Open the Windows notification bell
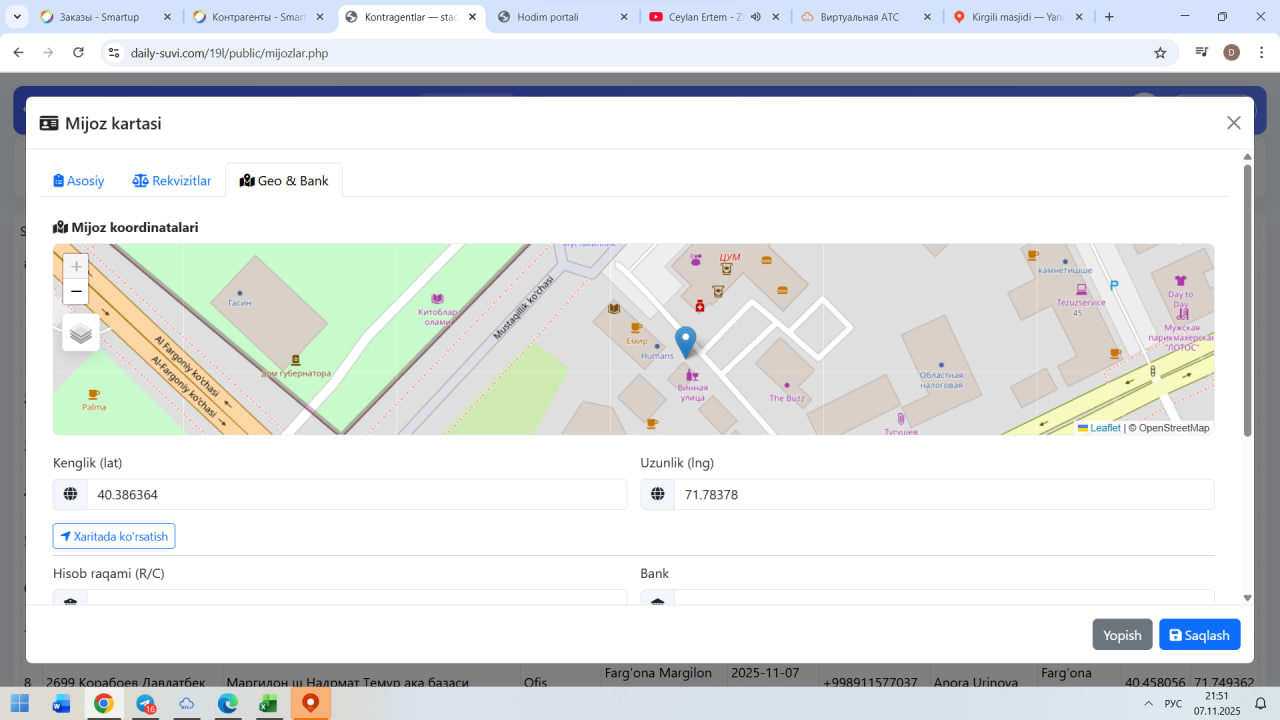This screenshot has height=720, width=1280. (1262, 703)
